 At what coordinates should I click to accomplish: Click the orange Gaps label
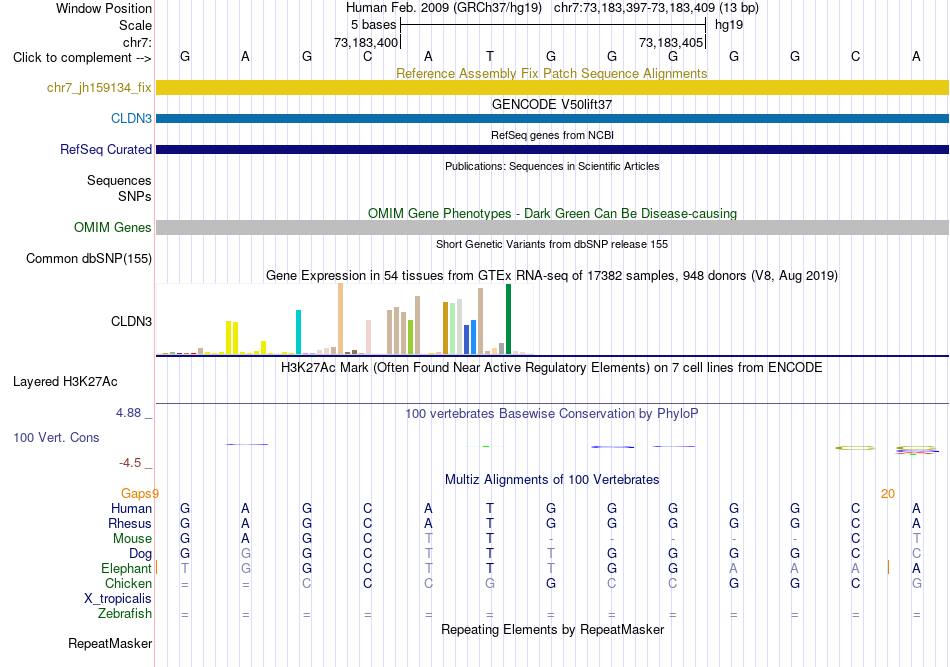pyautogui.click(x=136, y=493)
